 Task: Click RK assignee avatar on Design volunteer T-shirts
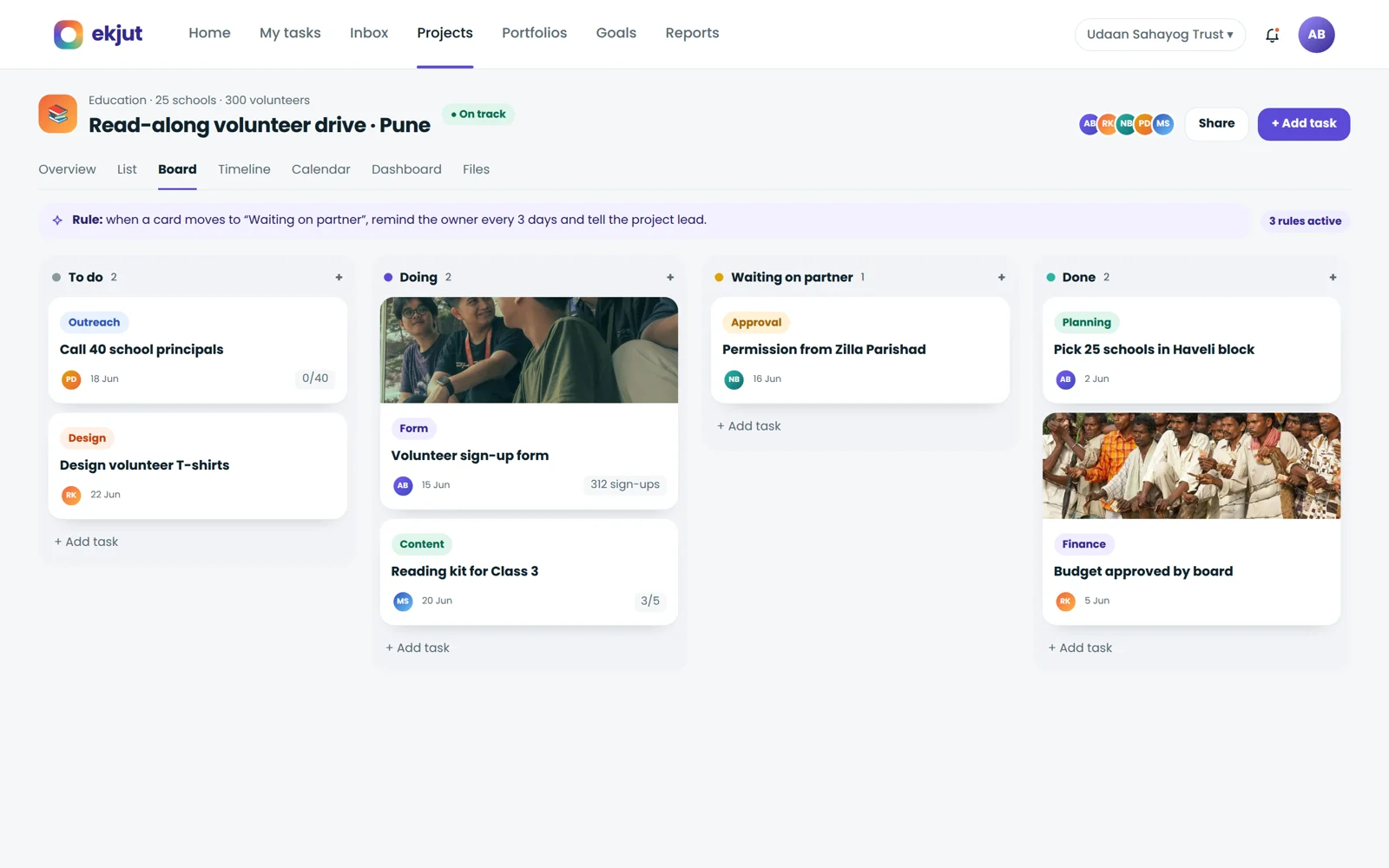pyautogui.click(x=71, y=495)
